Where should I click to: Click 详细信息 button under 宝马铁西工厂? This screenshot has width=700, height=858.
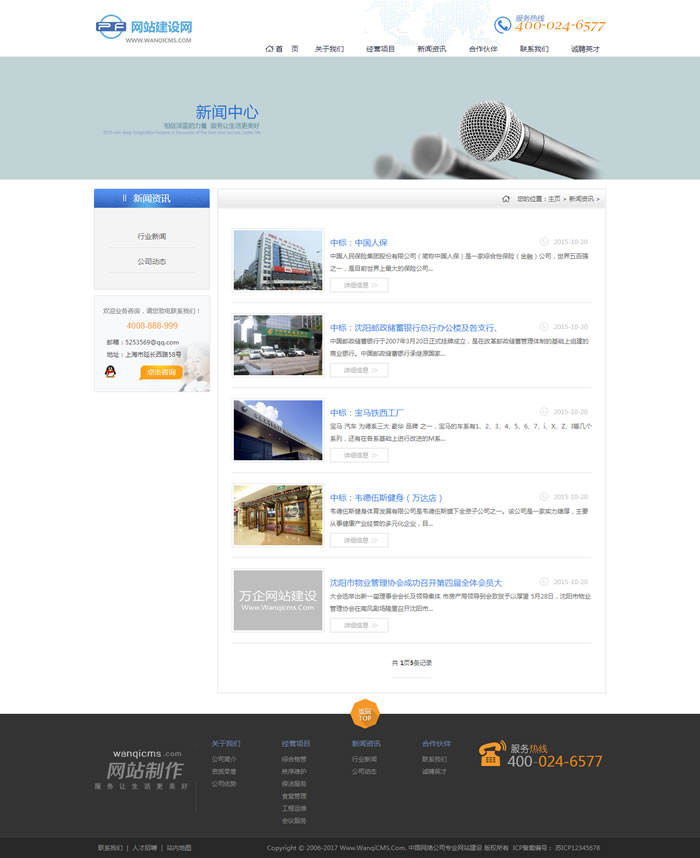point(359,455)
